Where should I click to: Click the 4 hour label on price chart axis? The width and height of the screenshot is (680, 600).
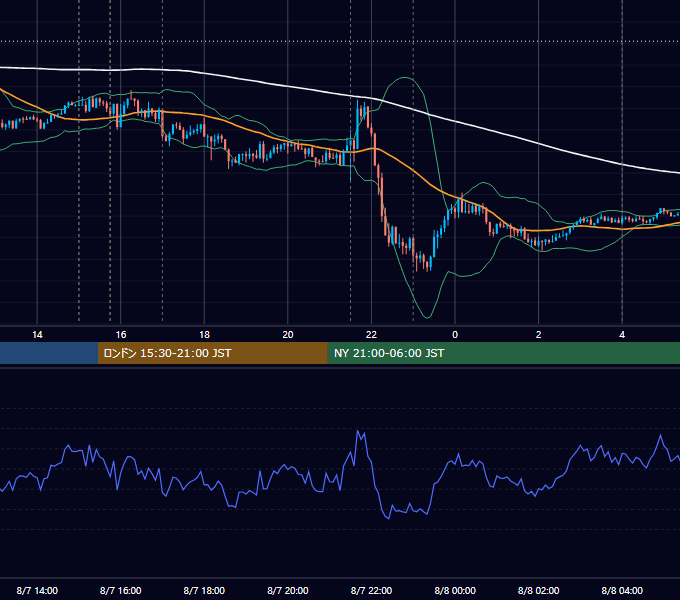pos(622,335)
